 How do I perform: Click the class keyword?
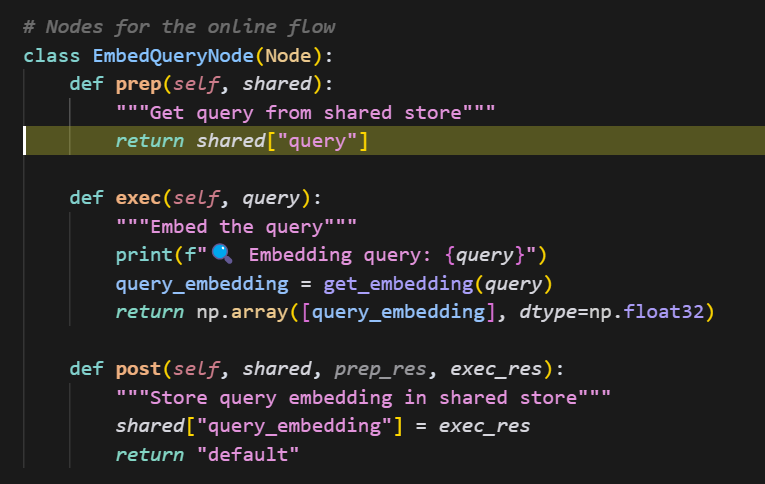click(x=52, y=56)
